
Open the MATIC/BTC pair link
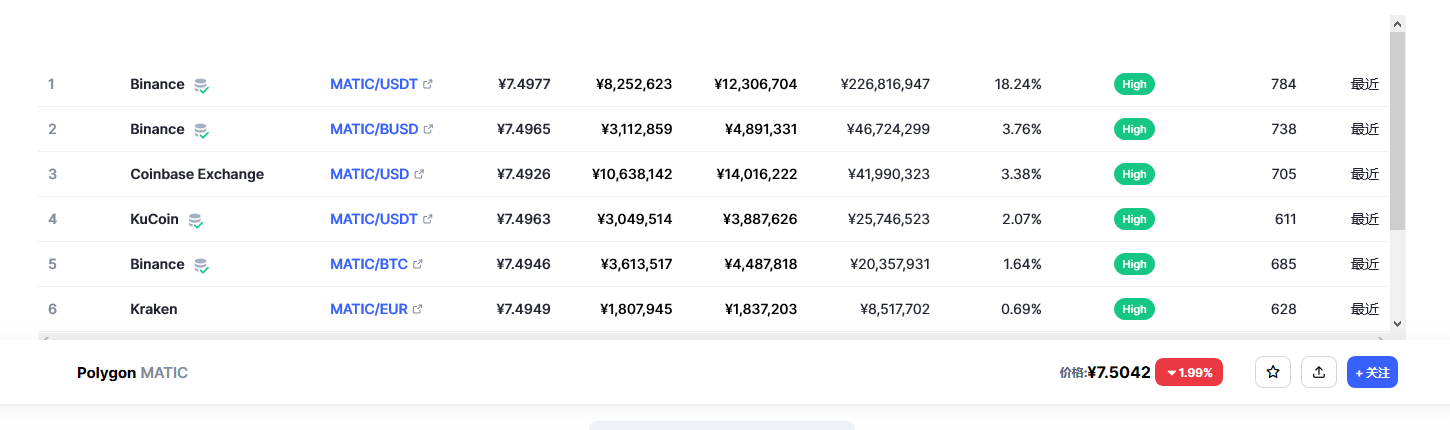(369, 264)
